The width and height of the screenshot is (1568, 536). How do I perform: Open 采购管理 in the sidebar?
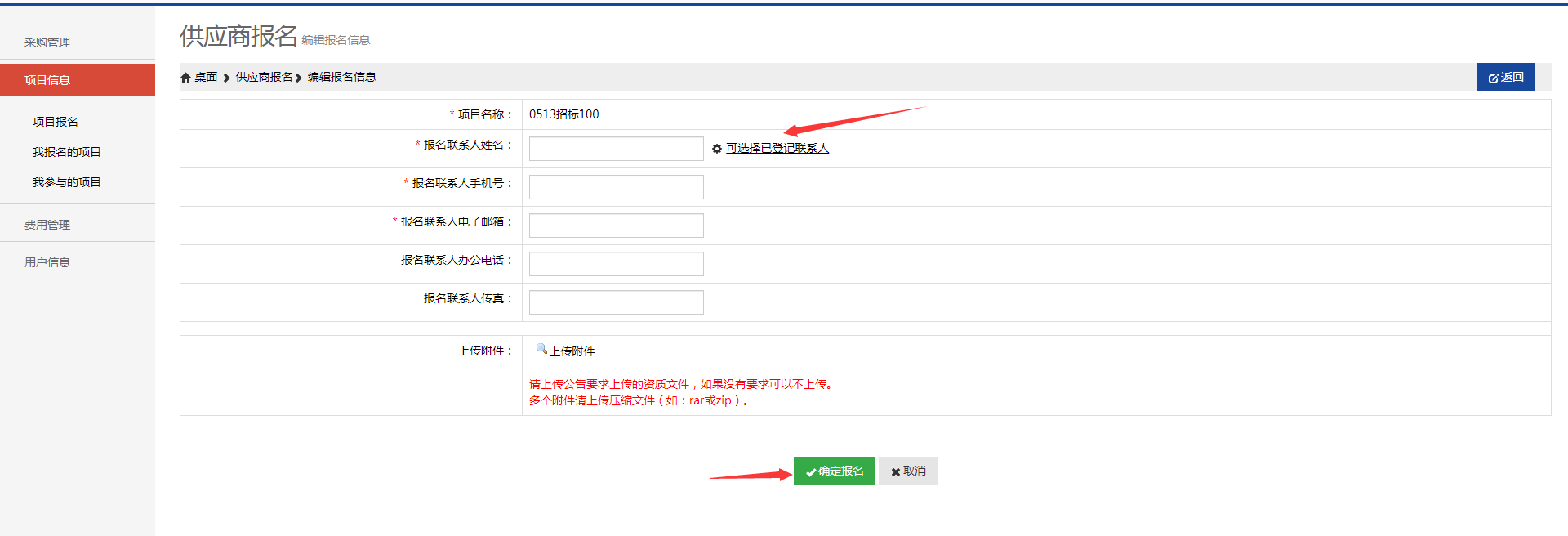coord(47,42)
